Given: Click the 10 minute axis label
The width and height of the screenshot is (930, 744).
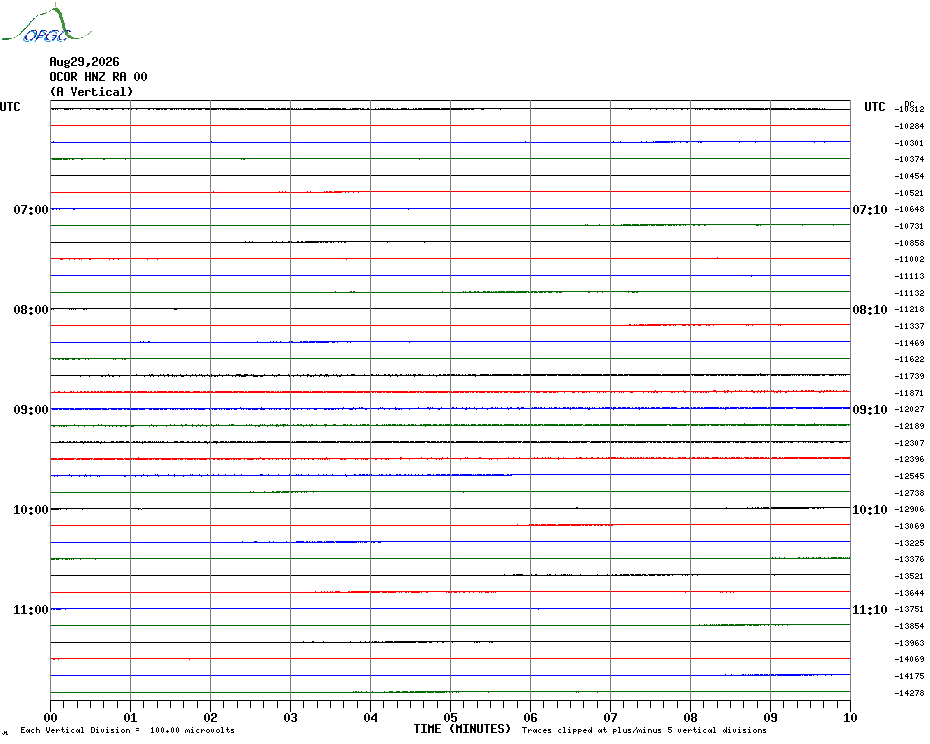Looking at the screenshot, I should pos(851,717).
